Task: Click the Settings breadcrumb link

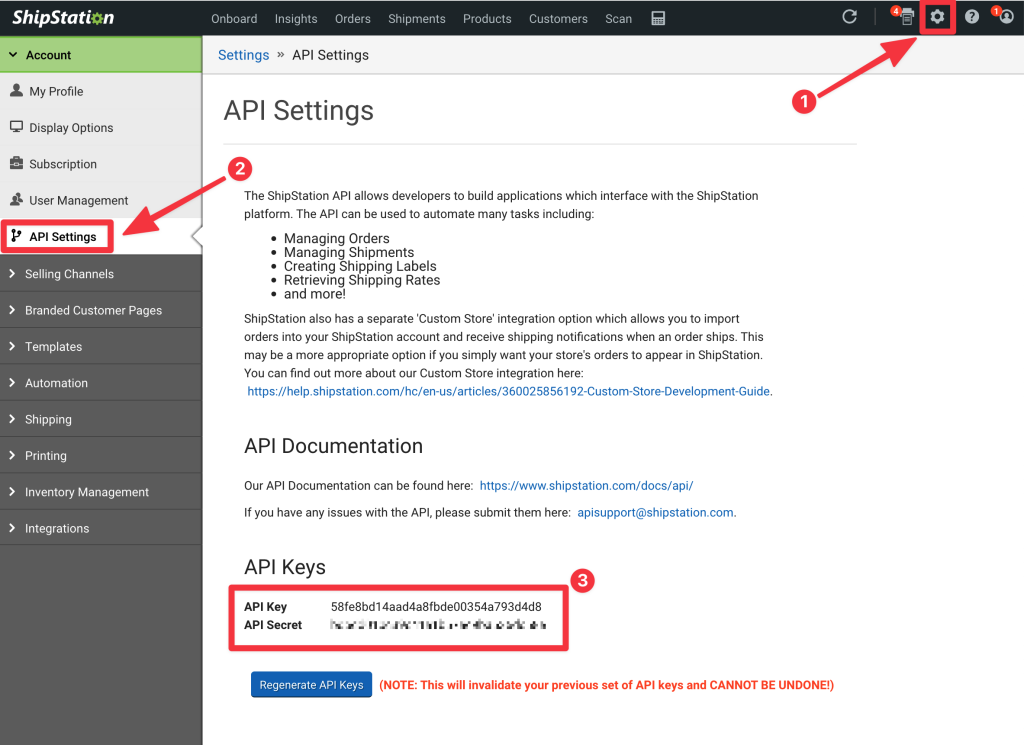Action: point(243,55)
